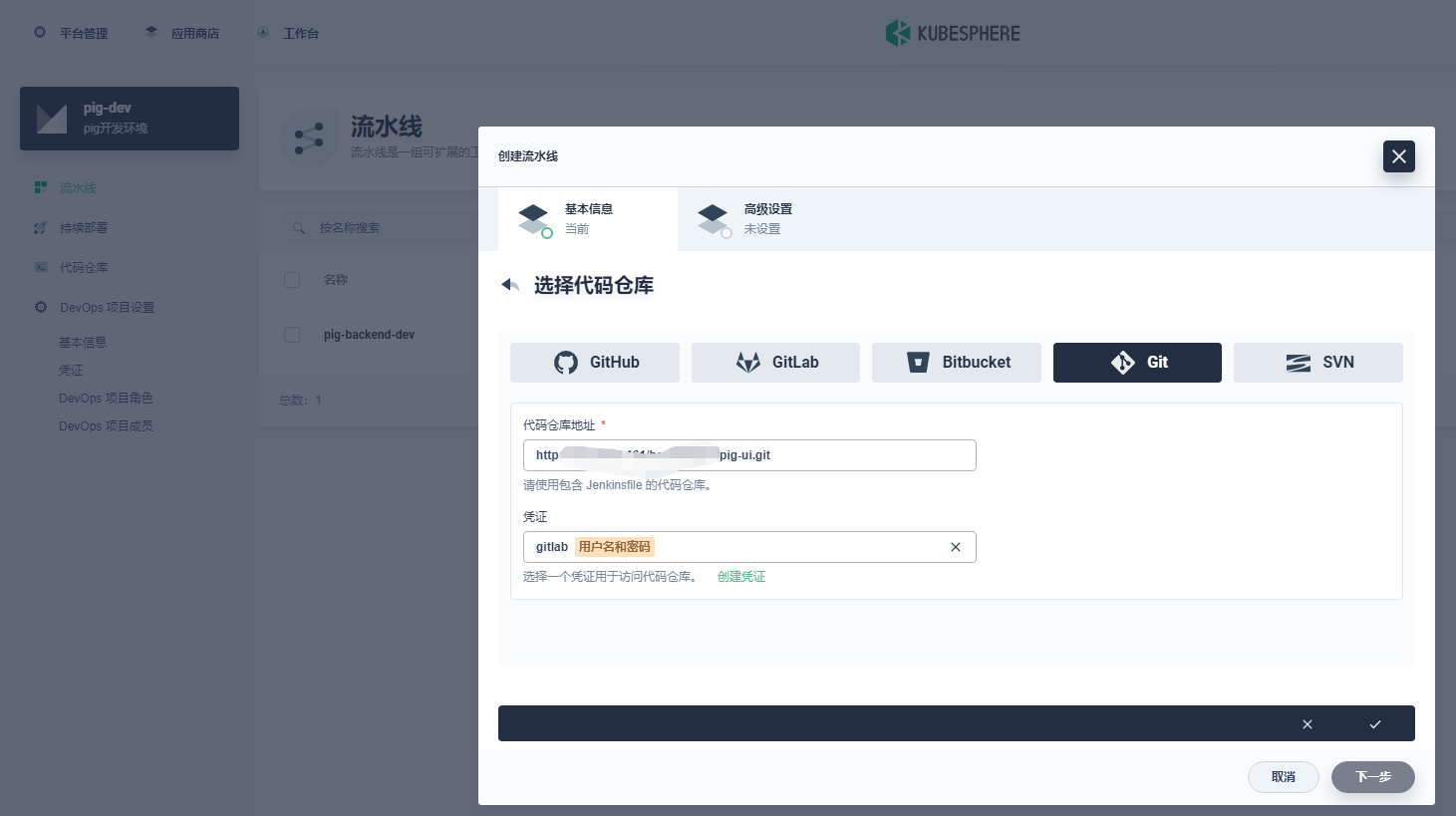Click the 取消 button
Screen dimensions: 1456x816
pos(1284,777)
